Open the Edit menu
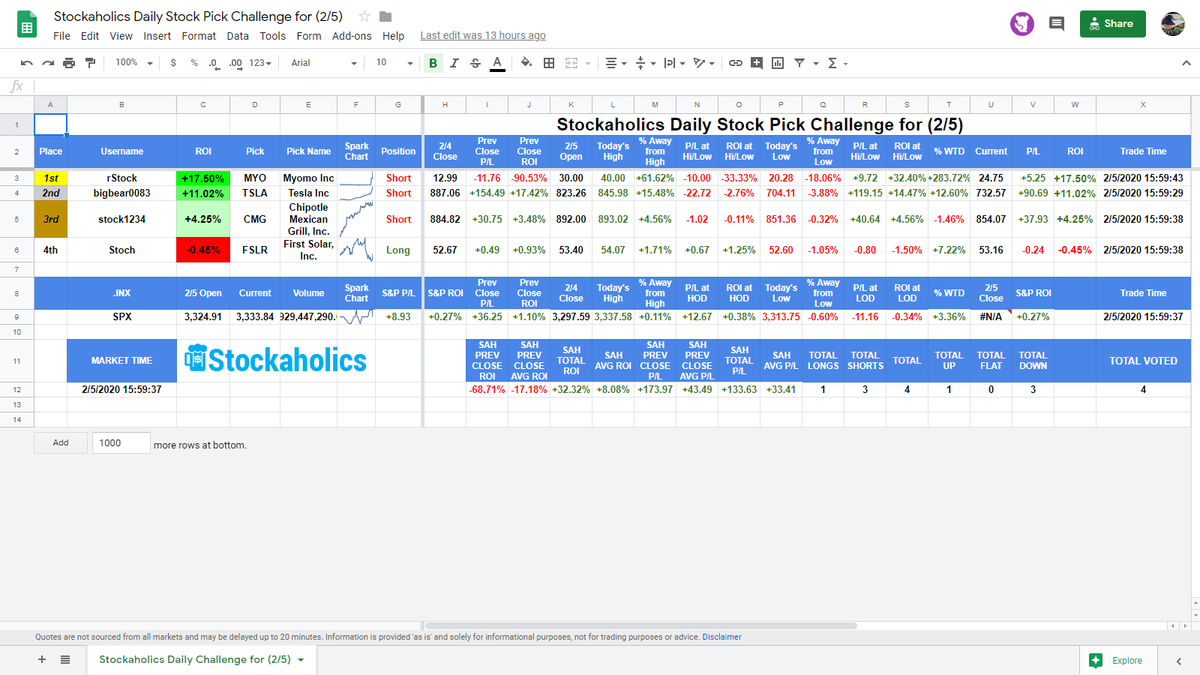 click(90, 36)
